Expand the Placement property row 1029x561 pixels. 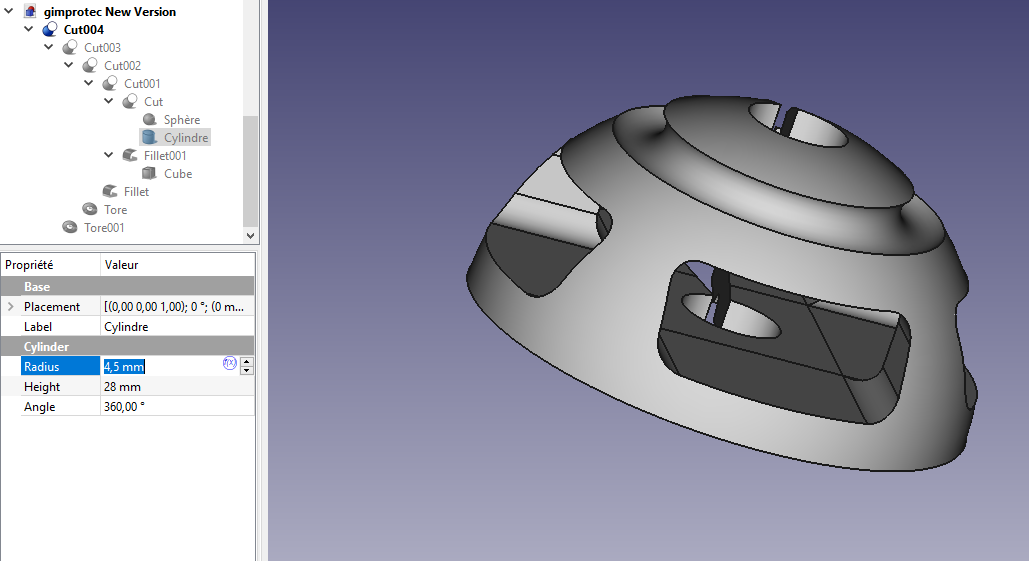point(11,307)
